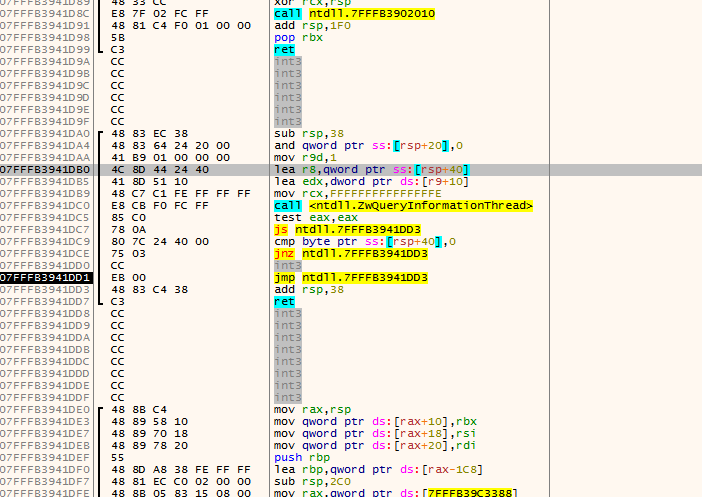Screen dimensions: 702x497
Task: Click the jmp ntdll.7FFFB3941DD3 instruction
Action: click(x=353, y=278)
